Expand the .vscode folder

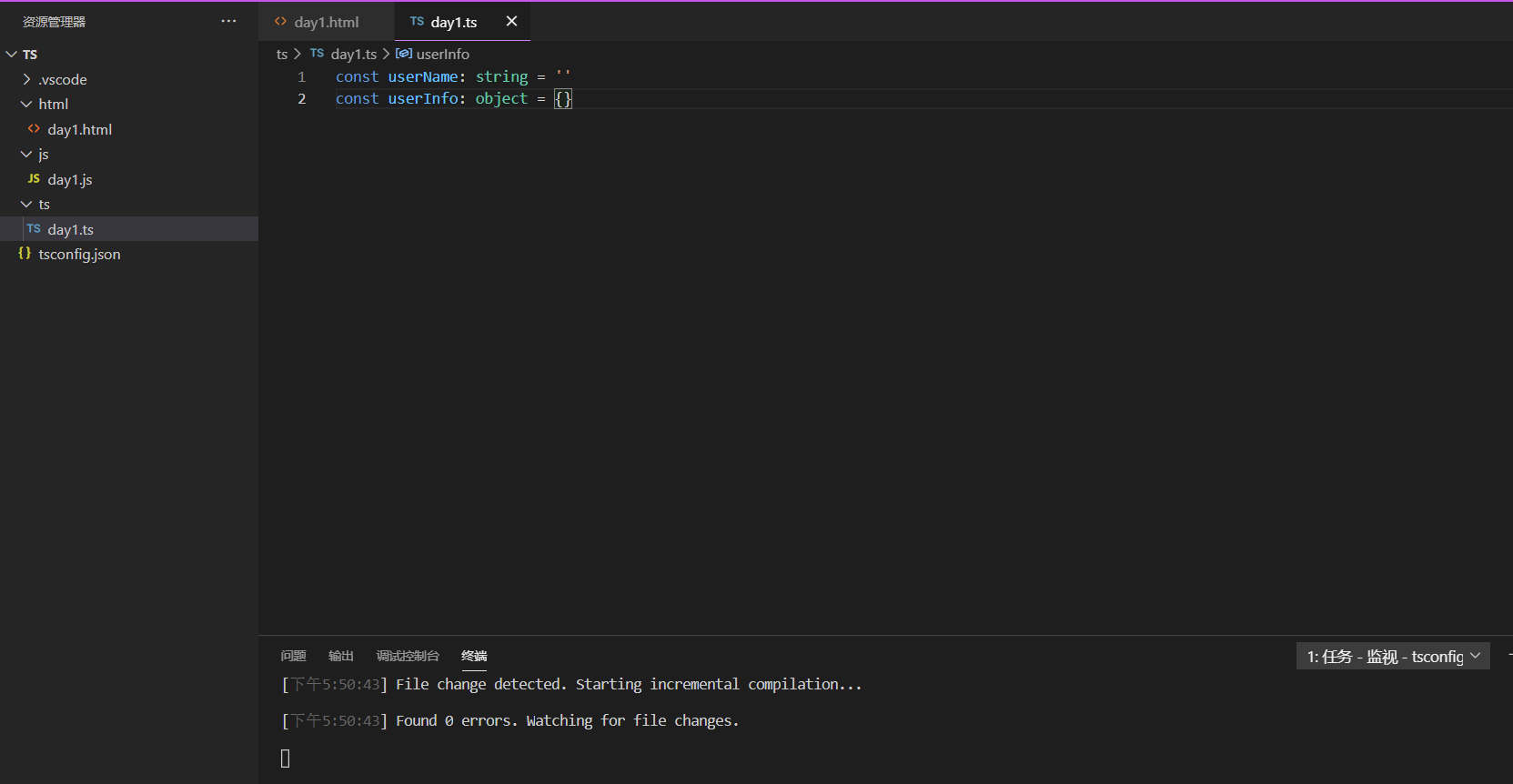click(129, 79)
